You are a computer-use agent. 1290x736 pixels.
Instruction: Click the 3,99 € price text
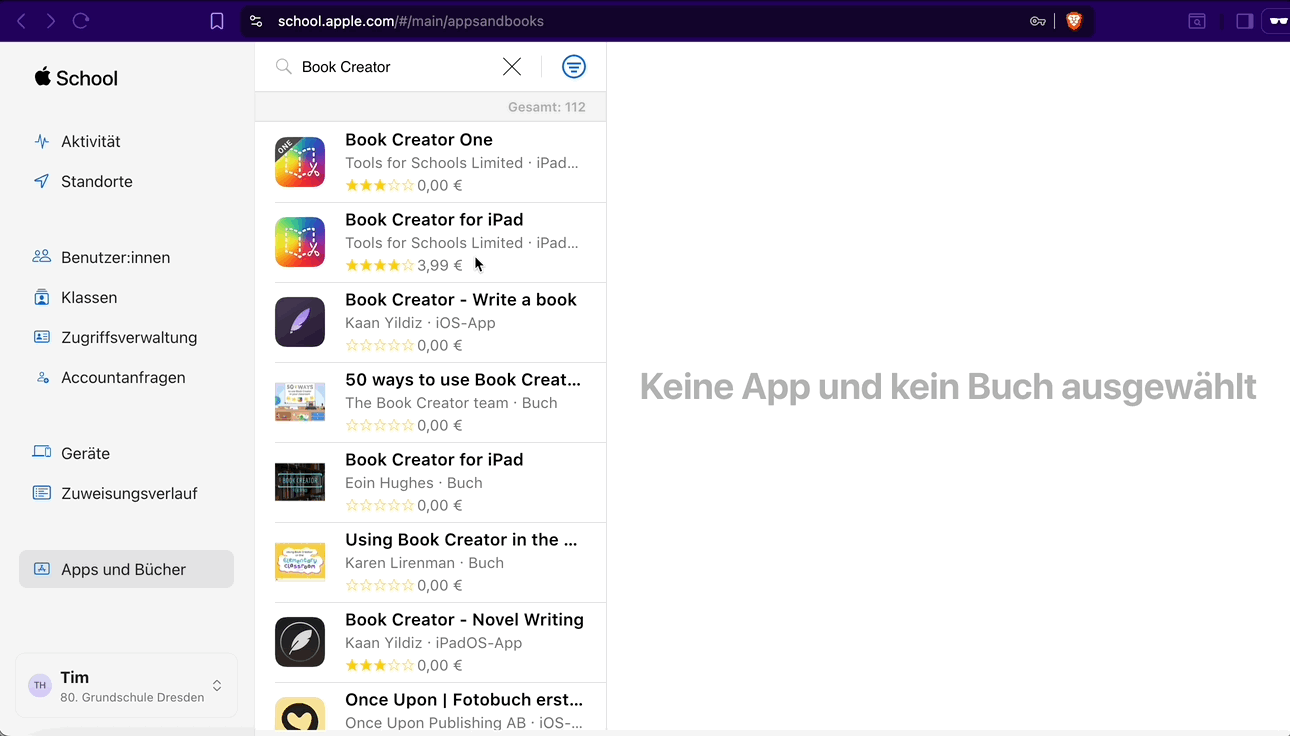pos(440,265)
